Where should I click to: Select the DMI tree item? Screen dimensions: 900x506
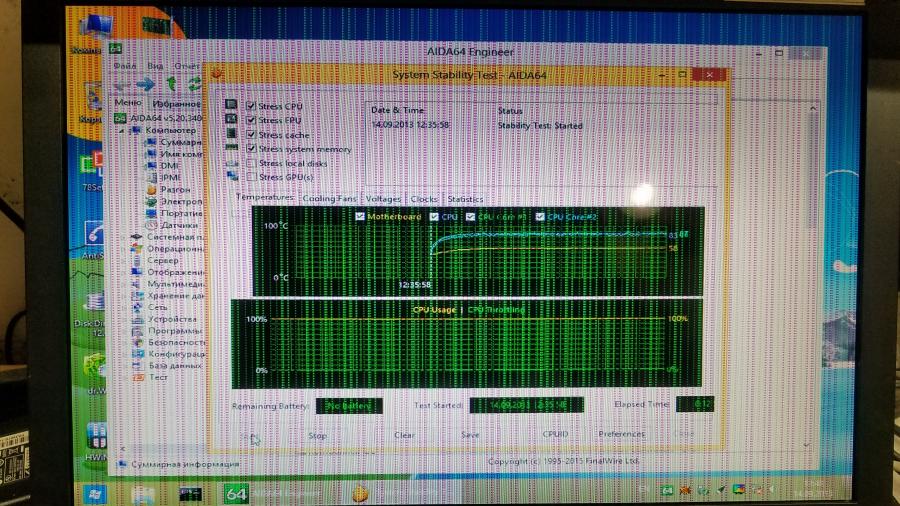coord(164,166)
